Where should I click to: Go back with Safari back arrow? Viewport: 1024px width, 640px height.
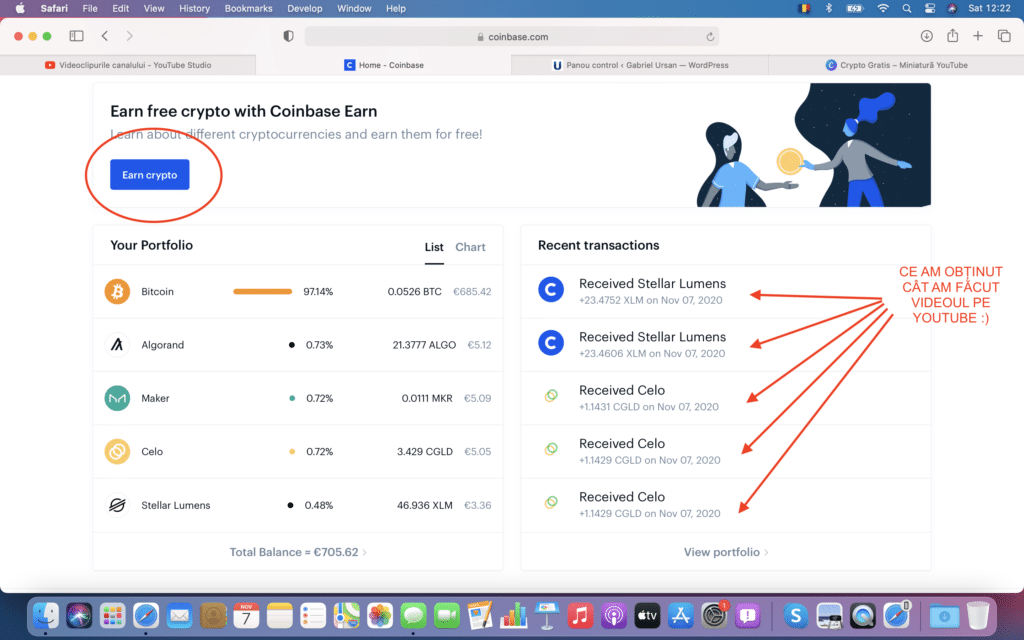[105, 36]
